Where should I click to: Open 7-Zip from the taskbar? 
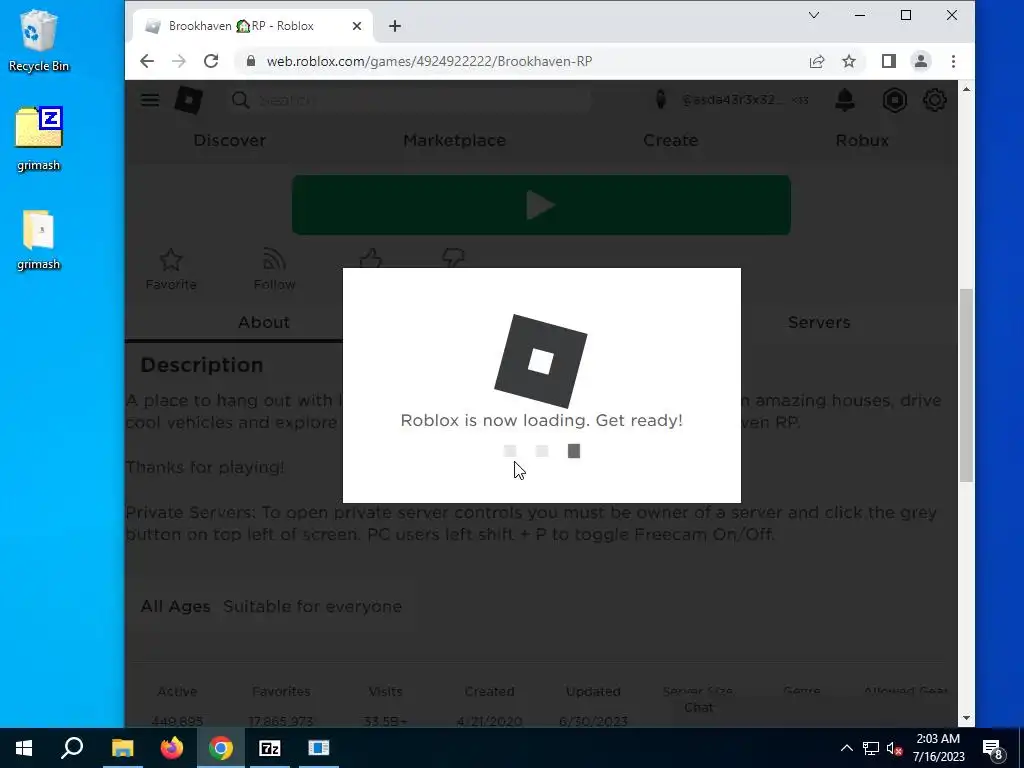click(270, 748)
